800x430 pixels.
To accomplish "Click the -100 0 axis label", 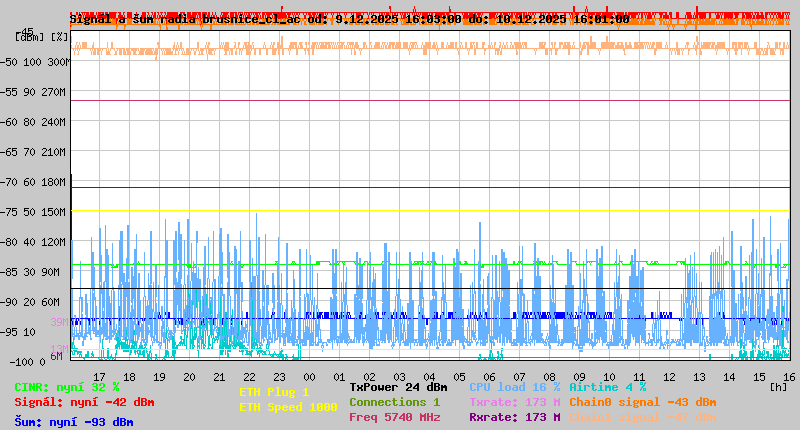I will (28, 362).
